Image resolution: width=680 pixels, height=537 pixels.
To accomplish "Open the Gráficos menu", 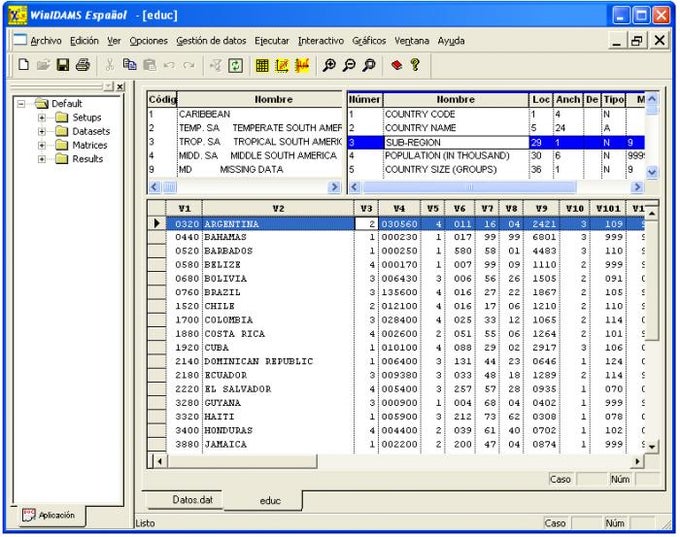I will click(x=369, y=41).
